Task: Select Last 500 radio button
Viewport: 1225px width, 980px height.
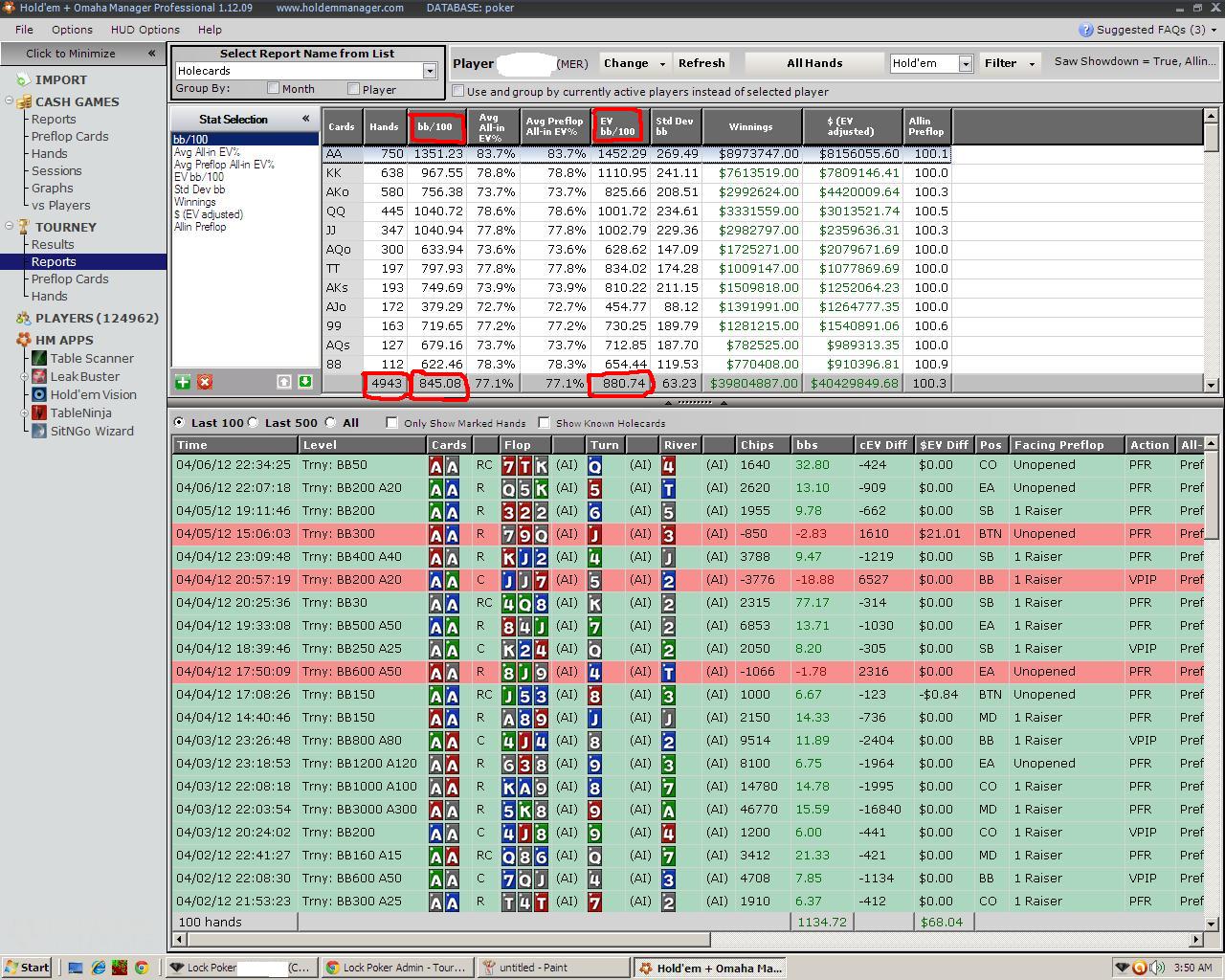Action: click(254, 422)
